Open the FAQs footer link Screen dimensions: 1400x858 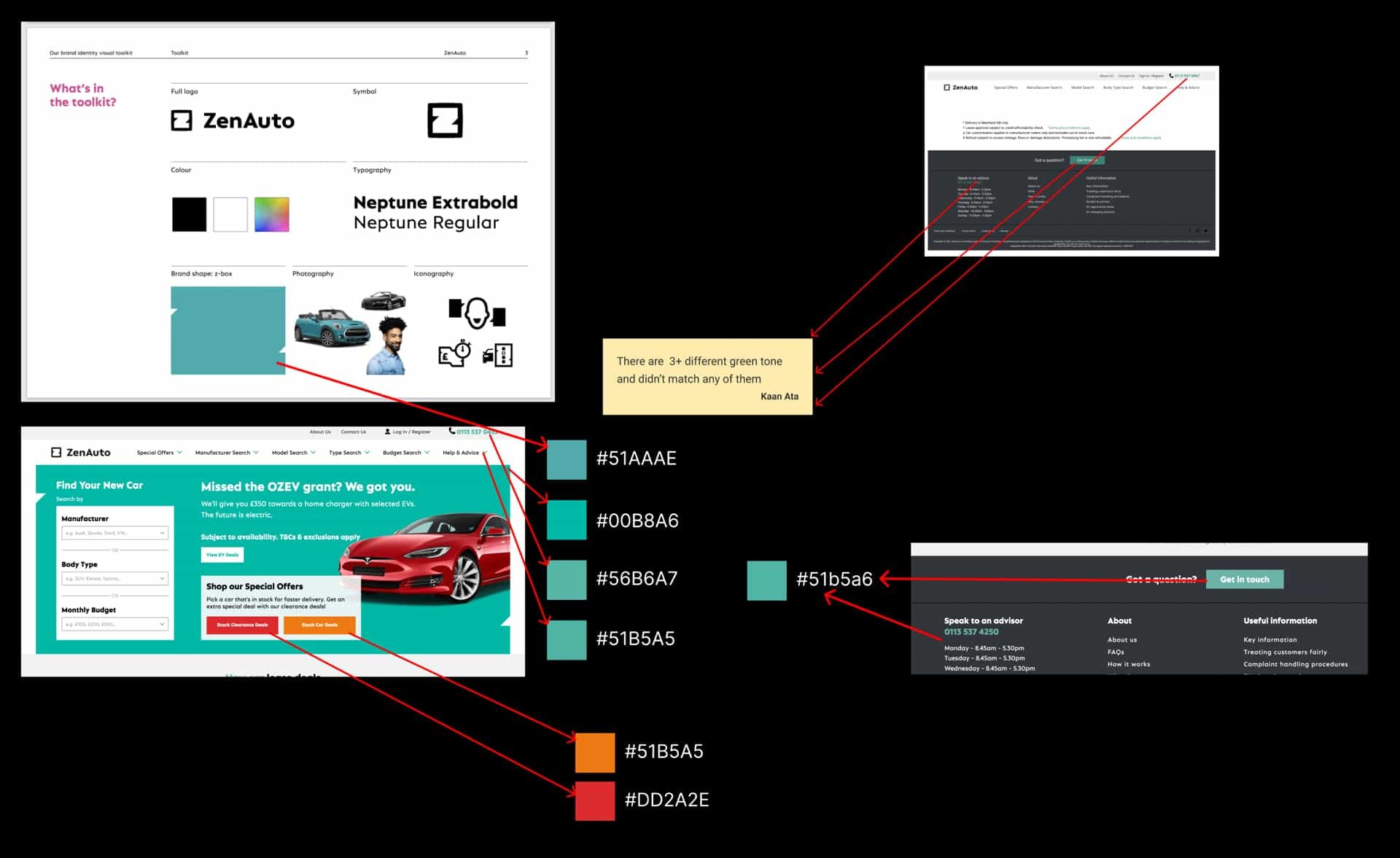(1116, 652)
